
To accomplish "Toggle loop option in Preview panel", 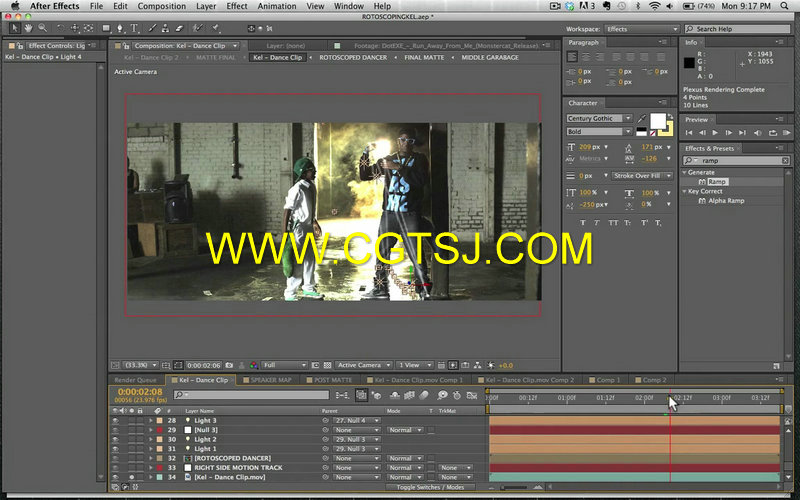I will 772,133.
